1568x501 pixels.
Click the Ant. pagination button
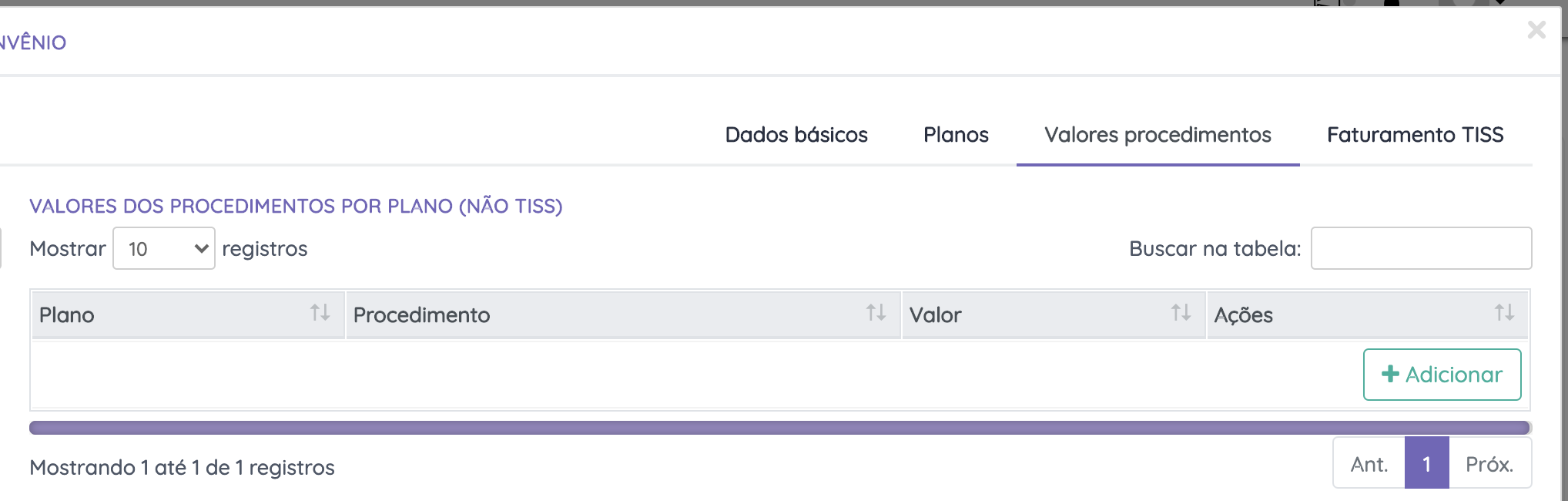pyautogui.click(x=1369, y=464)
